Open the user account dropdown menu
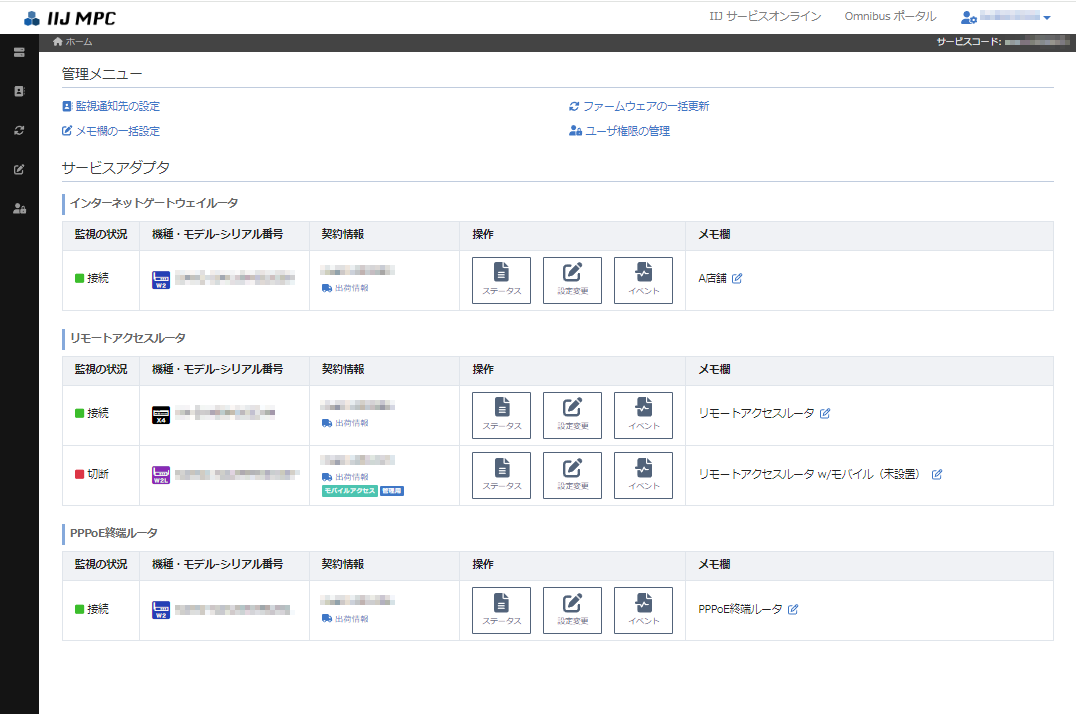This screenshot has height=714, width=1076. [1005, 17]
